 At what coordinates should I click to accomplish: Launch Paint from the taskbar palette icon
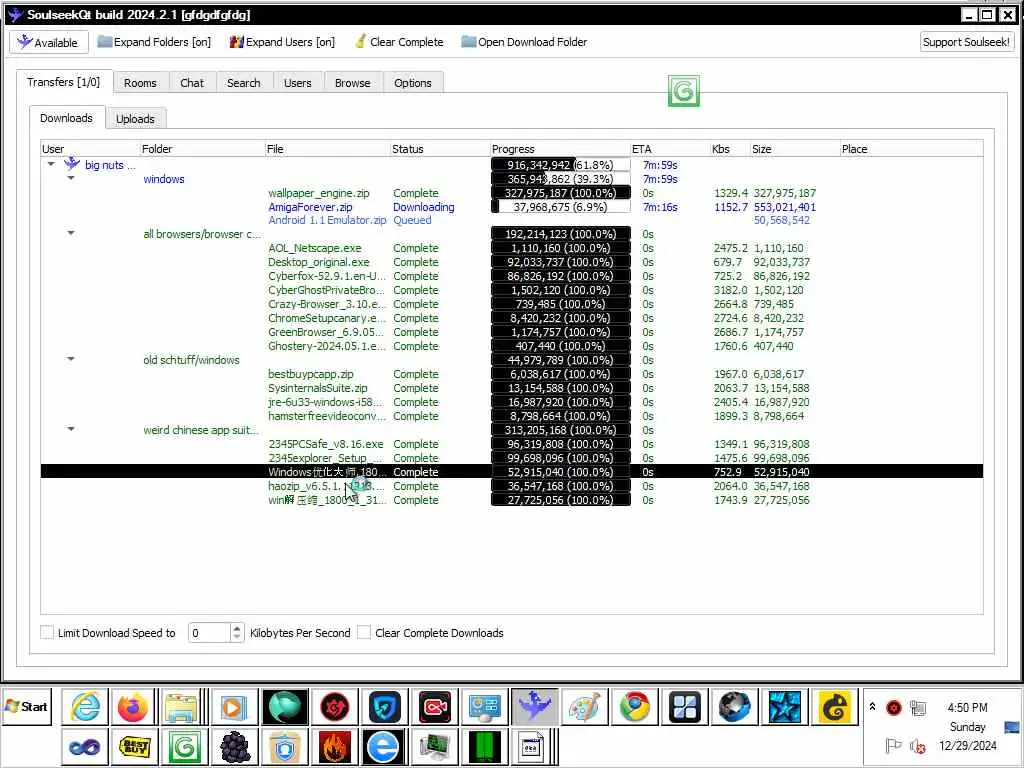point(584,707)
